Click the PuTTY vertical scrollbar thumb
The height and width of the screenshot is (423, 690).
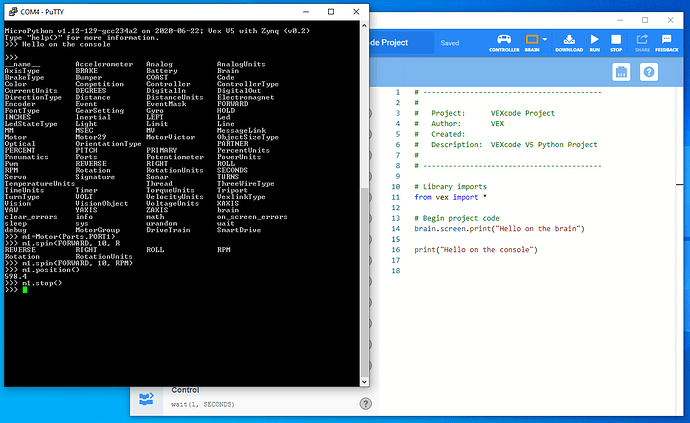pyautogui.click(x=364, y=282)
